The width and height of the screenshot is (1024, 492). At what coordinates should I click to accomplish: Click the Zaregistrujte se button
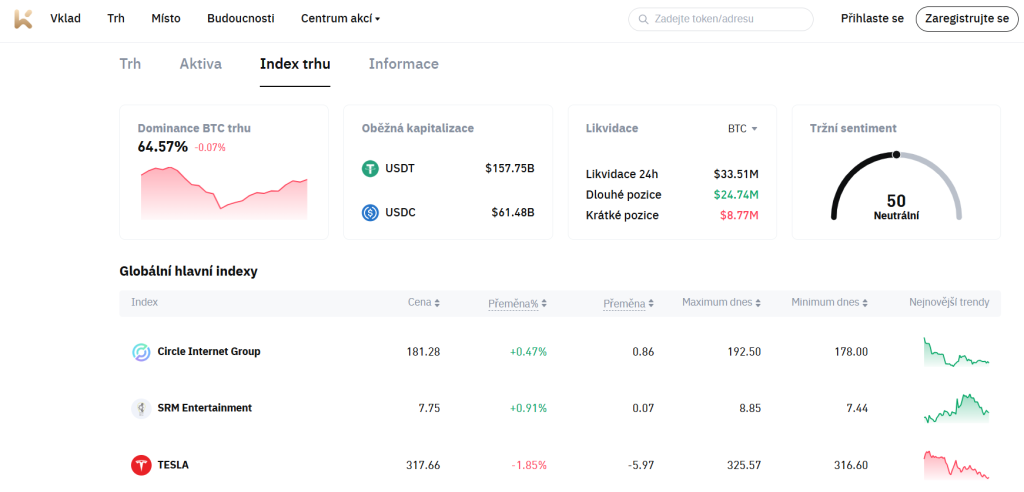(966, 19)
